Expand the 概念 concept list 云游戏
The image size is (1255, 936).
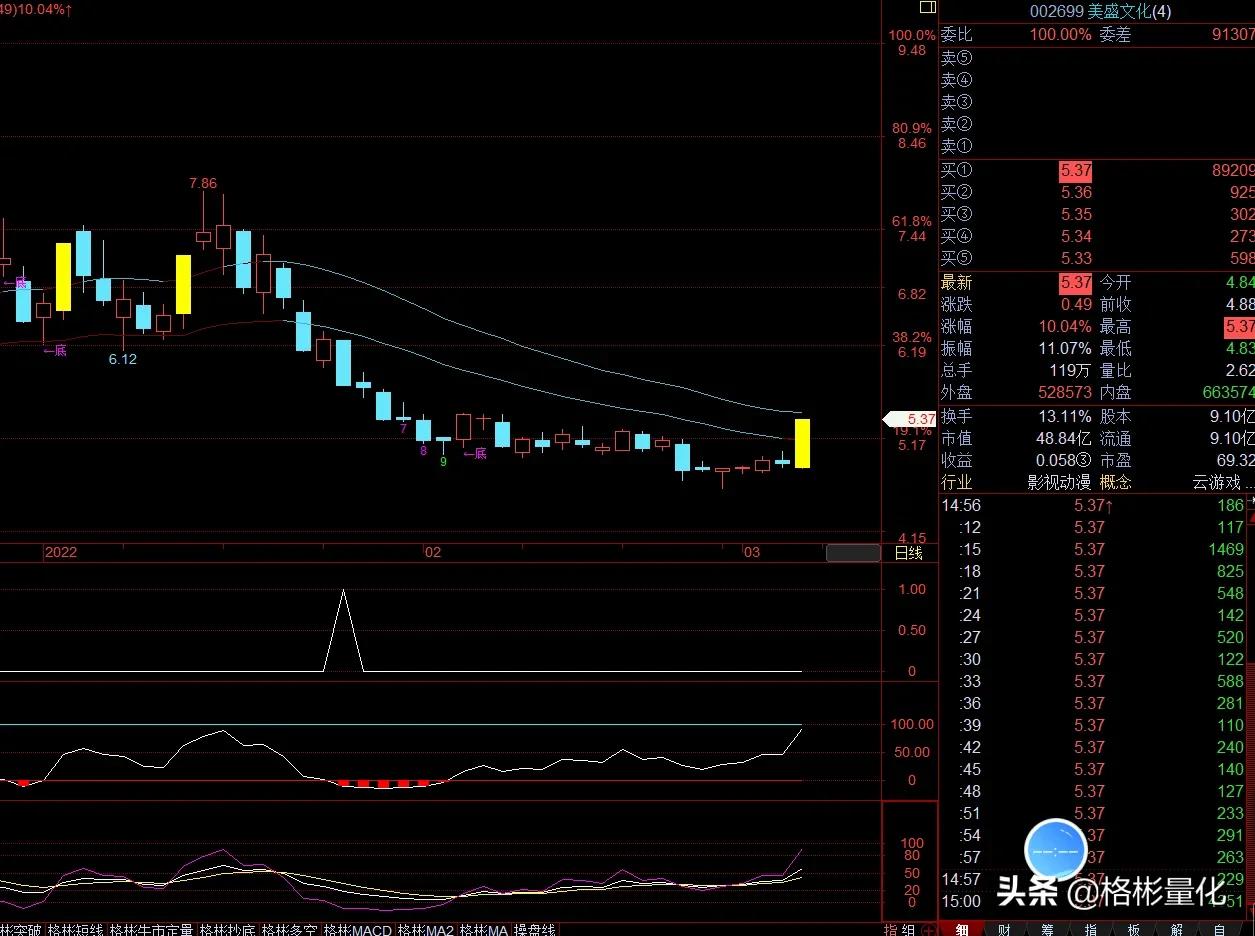(1221, 482)
